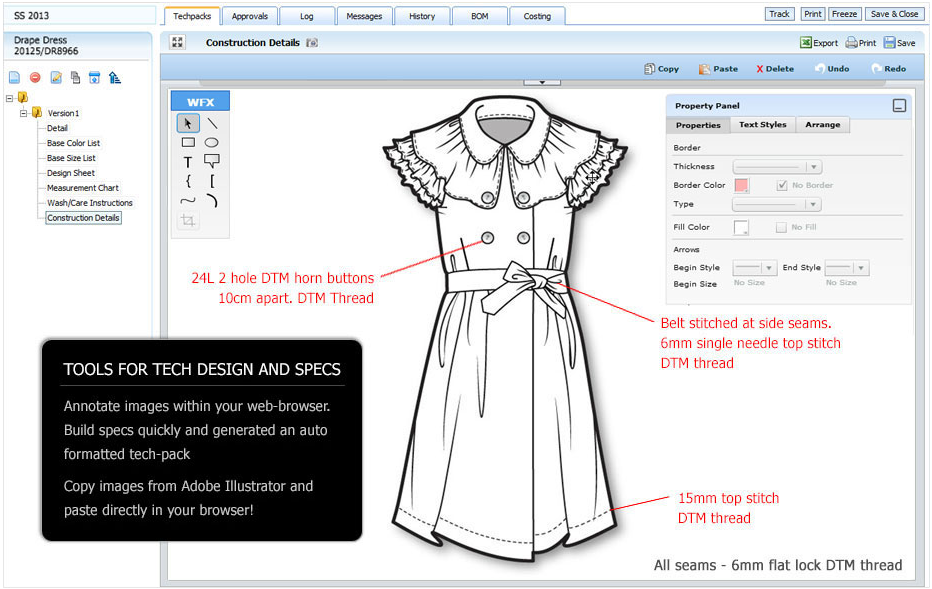The image size is (932, 589).
Task: Click the camera icon next to Construction Details title
Action: tap(312, 43)
